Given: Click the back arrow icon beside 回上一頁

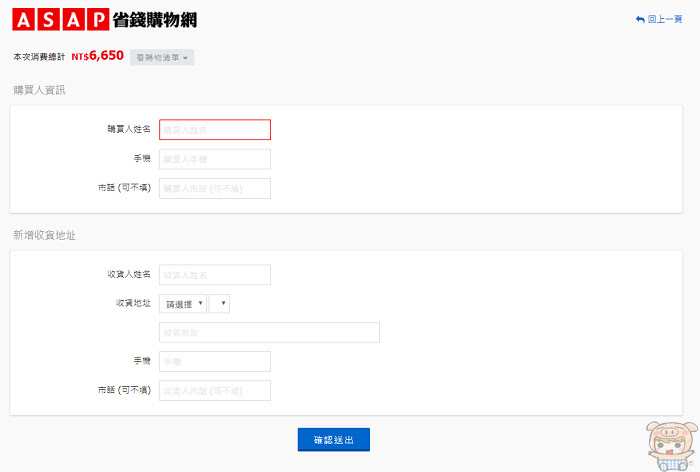Looking at the screenshot, I should tap(640, 19).
